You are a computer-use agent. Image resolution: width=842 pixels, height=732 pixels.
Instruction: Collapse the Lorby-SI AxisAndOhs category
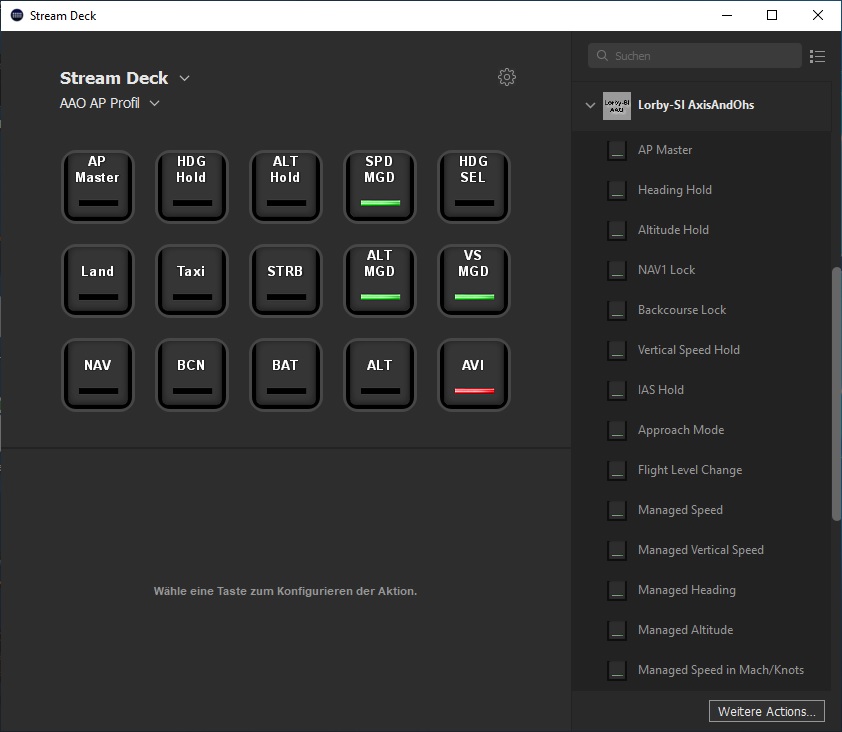pyautogui.click(x=588, y=105)
